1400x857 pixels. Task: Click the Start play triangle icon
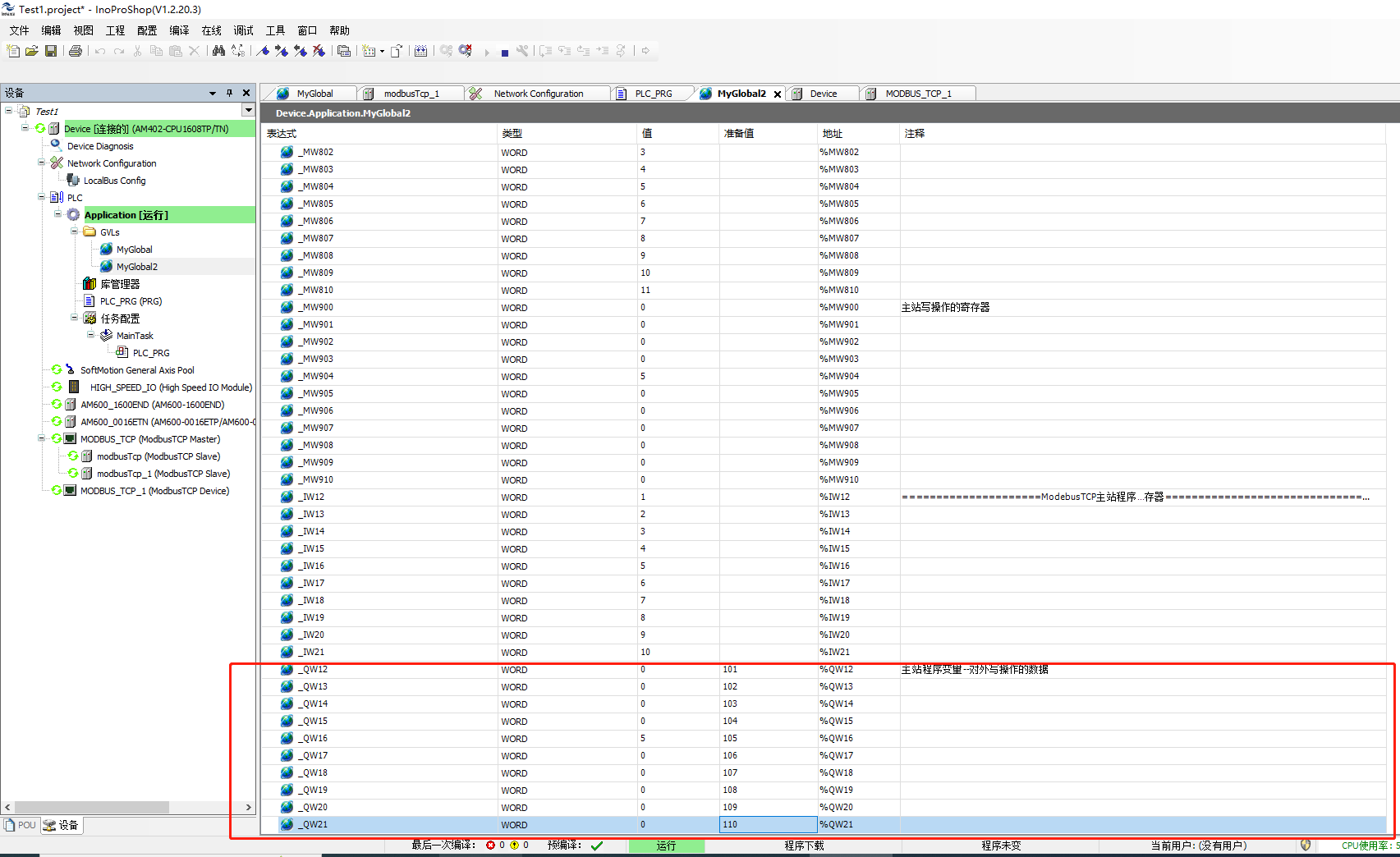tap(487, 52)
